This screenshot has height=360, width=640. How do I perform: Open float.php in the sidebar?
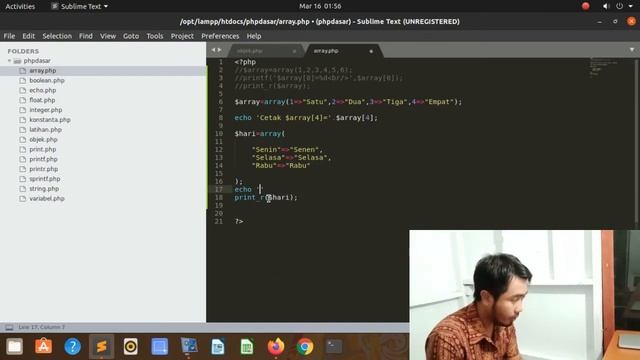click(x=42, y=100)
